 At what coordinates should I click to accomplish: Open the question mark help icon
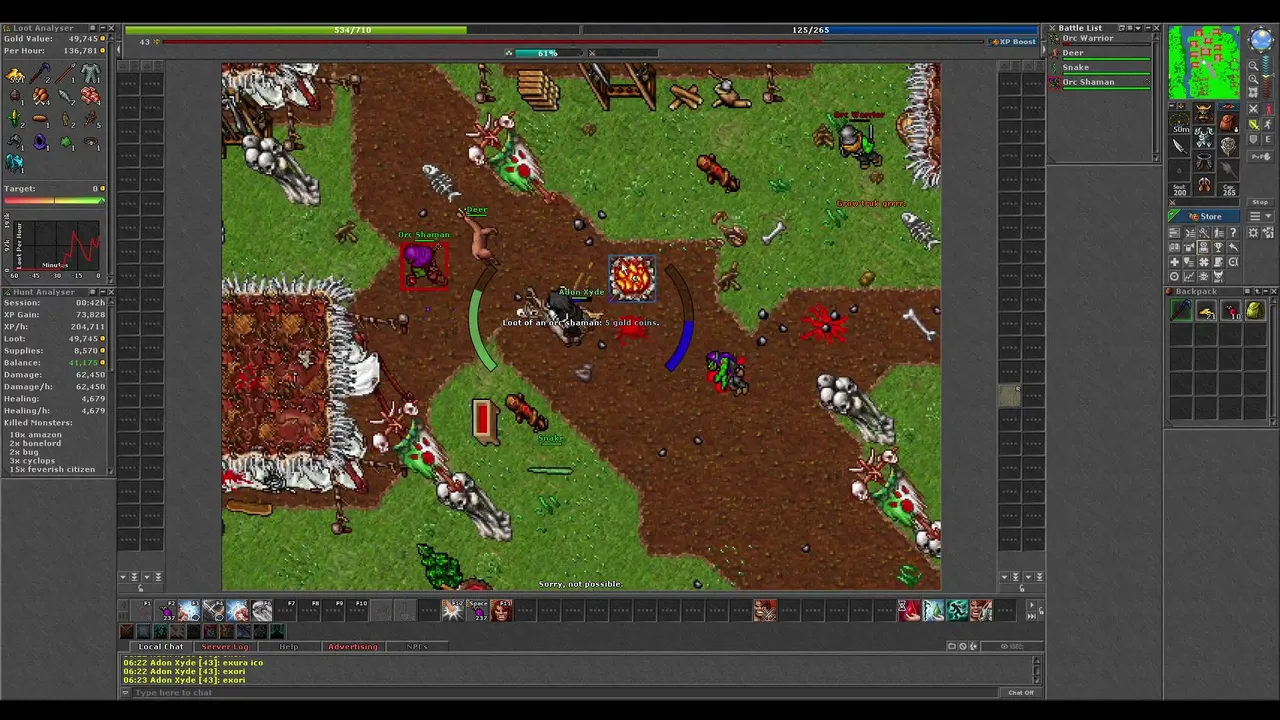click(1233, 233)
